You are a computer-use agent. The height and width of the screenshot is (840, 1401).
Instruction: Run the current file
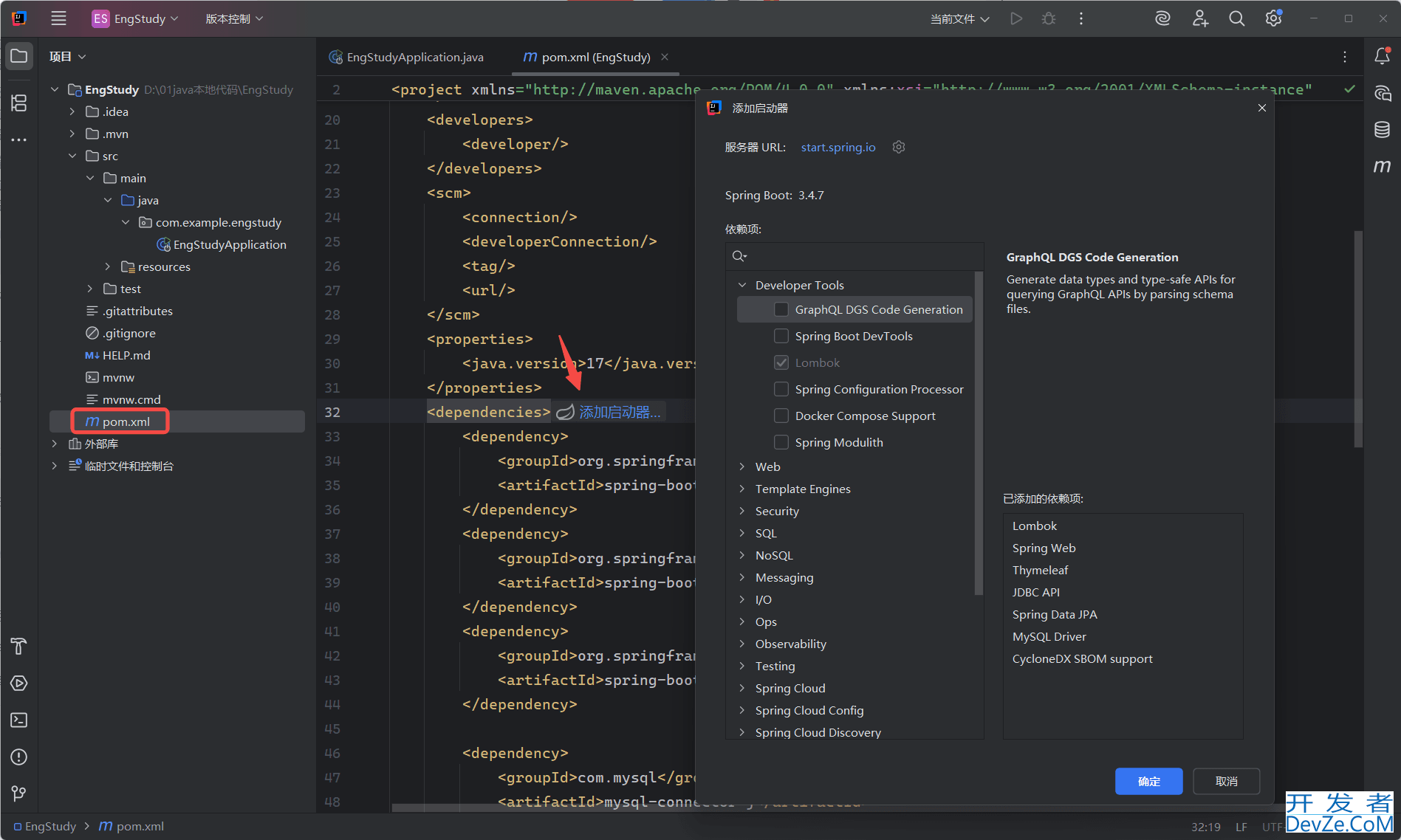click(x=1017, y=18)
